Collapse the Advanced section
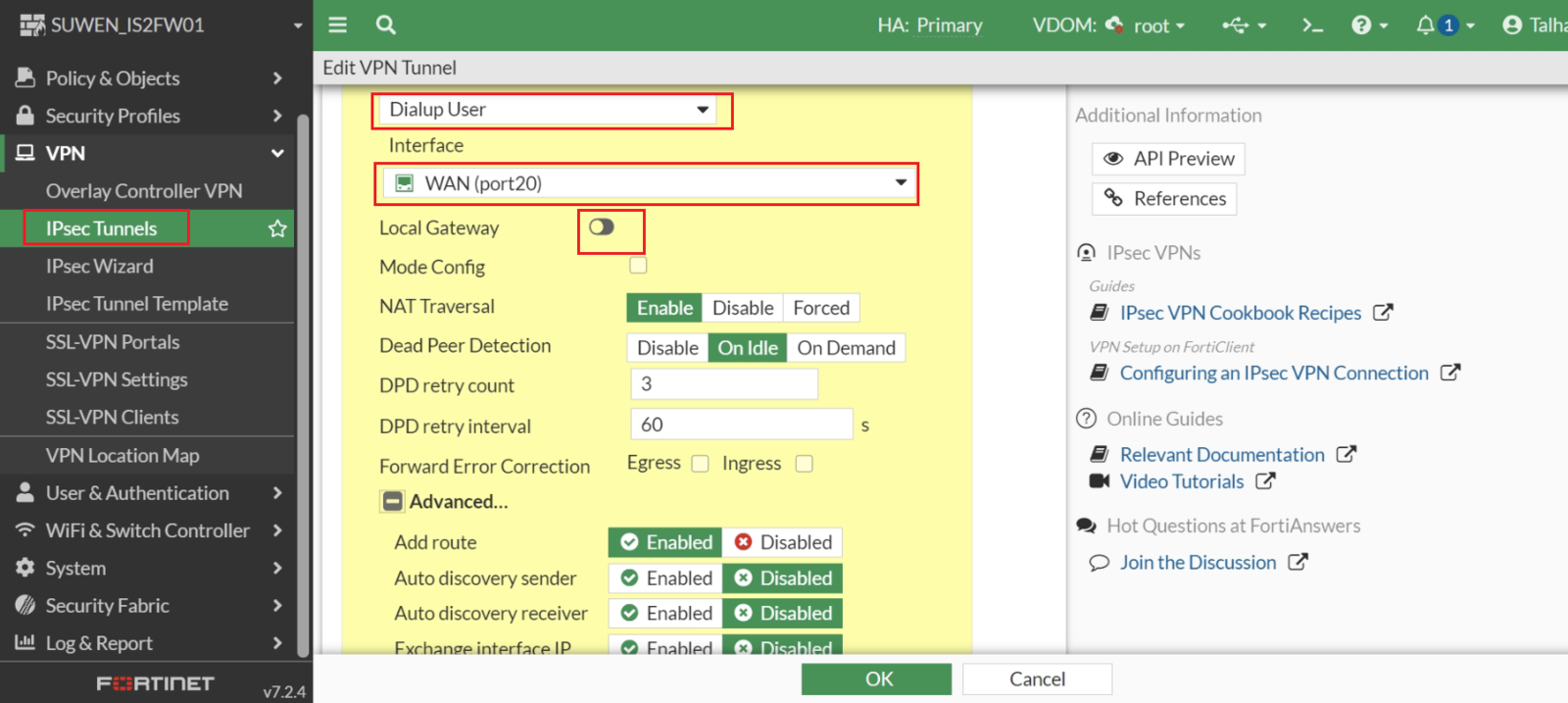This screenshot has height=703, width=1568. click(393, 502)
